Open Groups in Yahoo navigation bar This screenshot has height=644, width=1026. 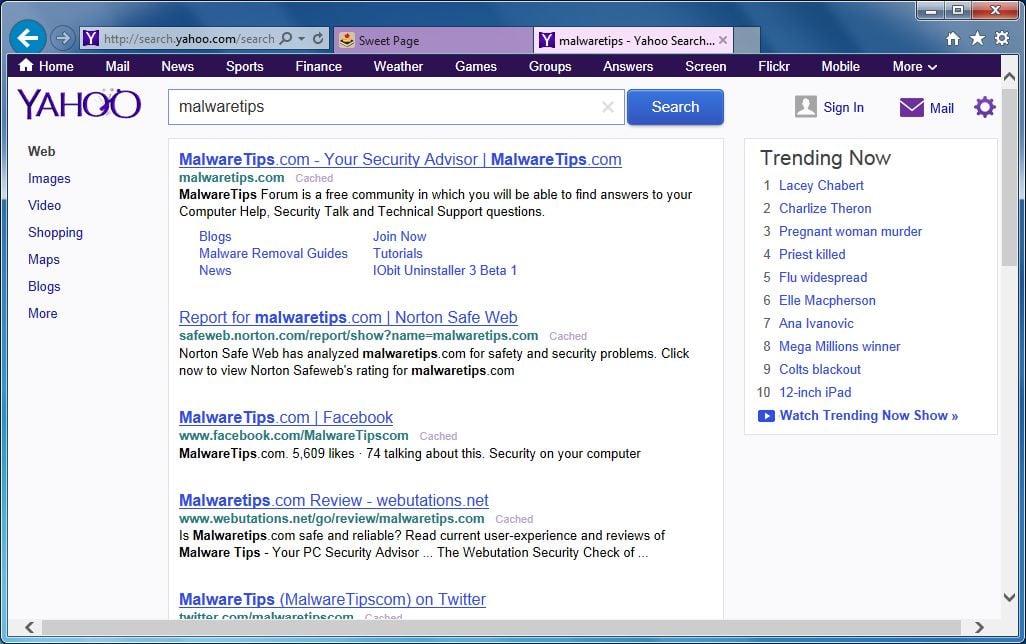(x=550, y=66)
